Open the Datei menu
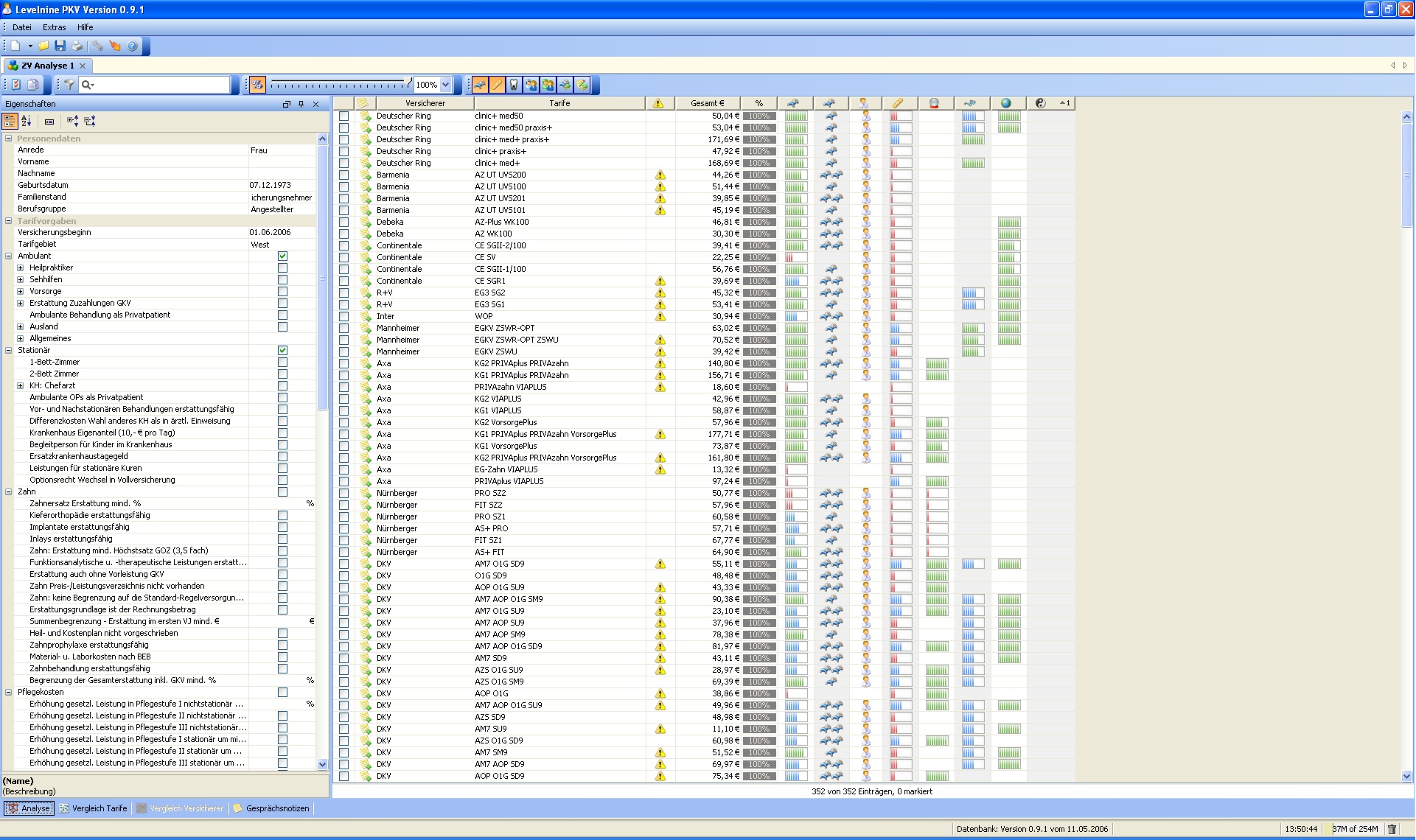Screen dimensions: 1416x840 (22, 27)
